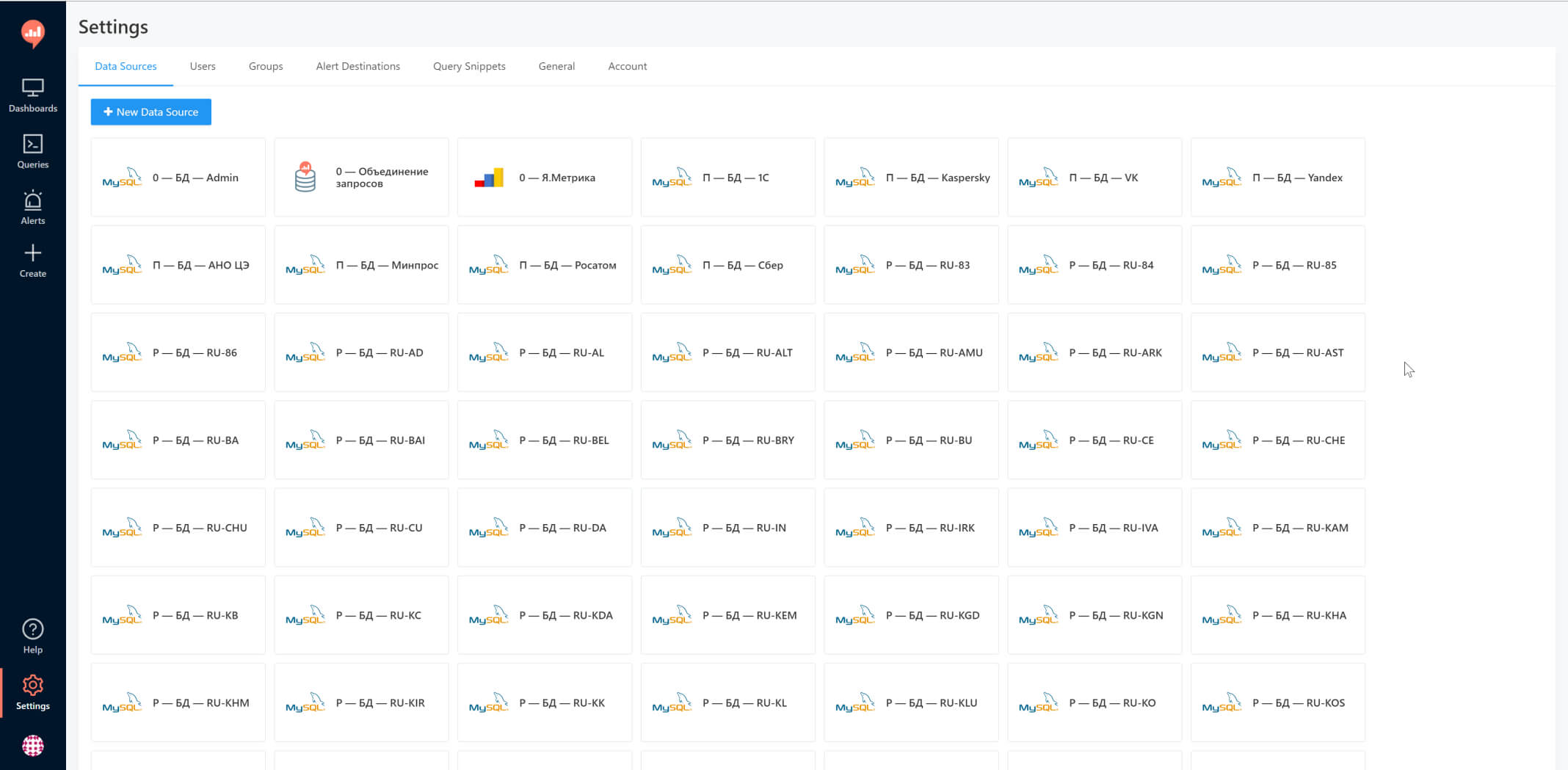Click MySQL icon of П — БД — Росатом

pyautogui.click(x=489, y=265)
